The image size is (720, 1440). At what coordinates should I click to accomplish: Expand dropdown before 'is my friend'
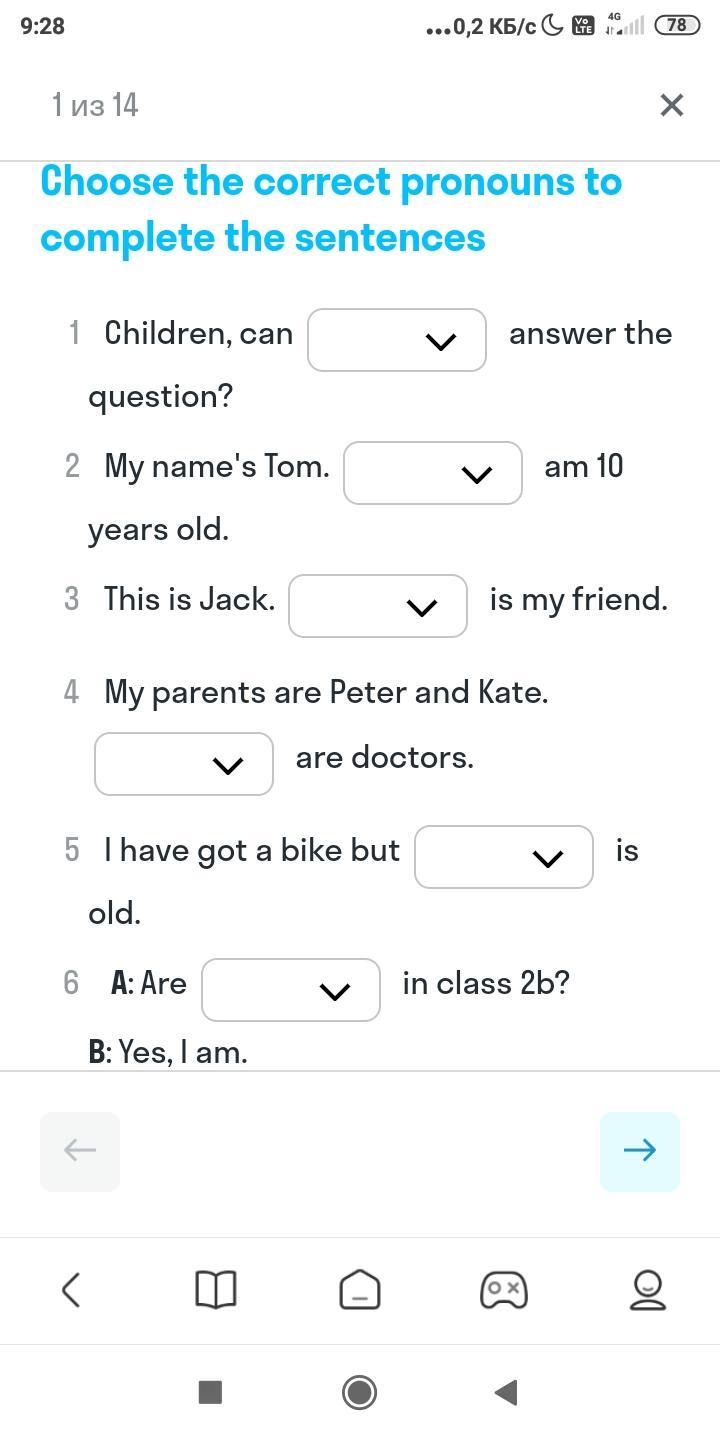[378, 606]
